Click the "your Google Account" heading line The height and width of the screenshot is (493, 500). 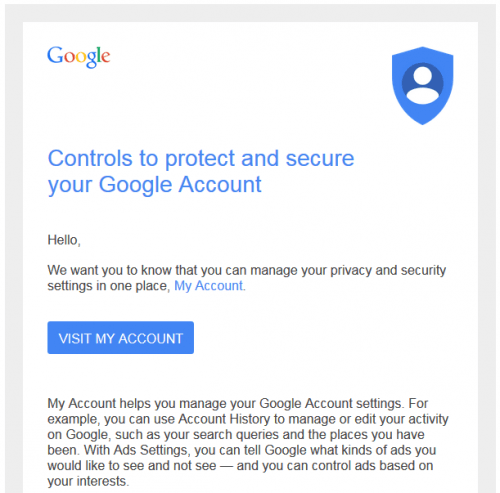coord(155,185)
